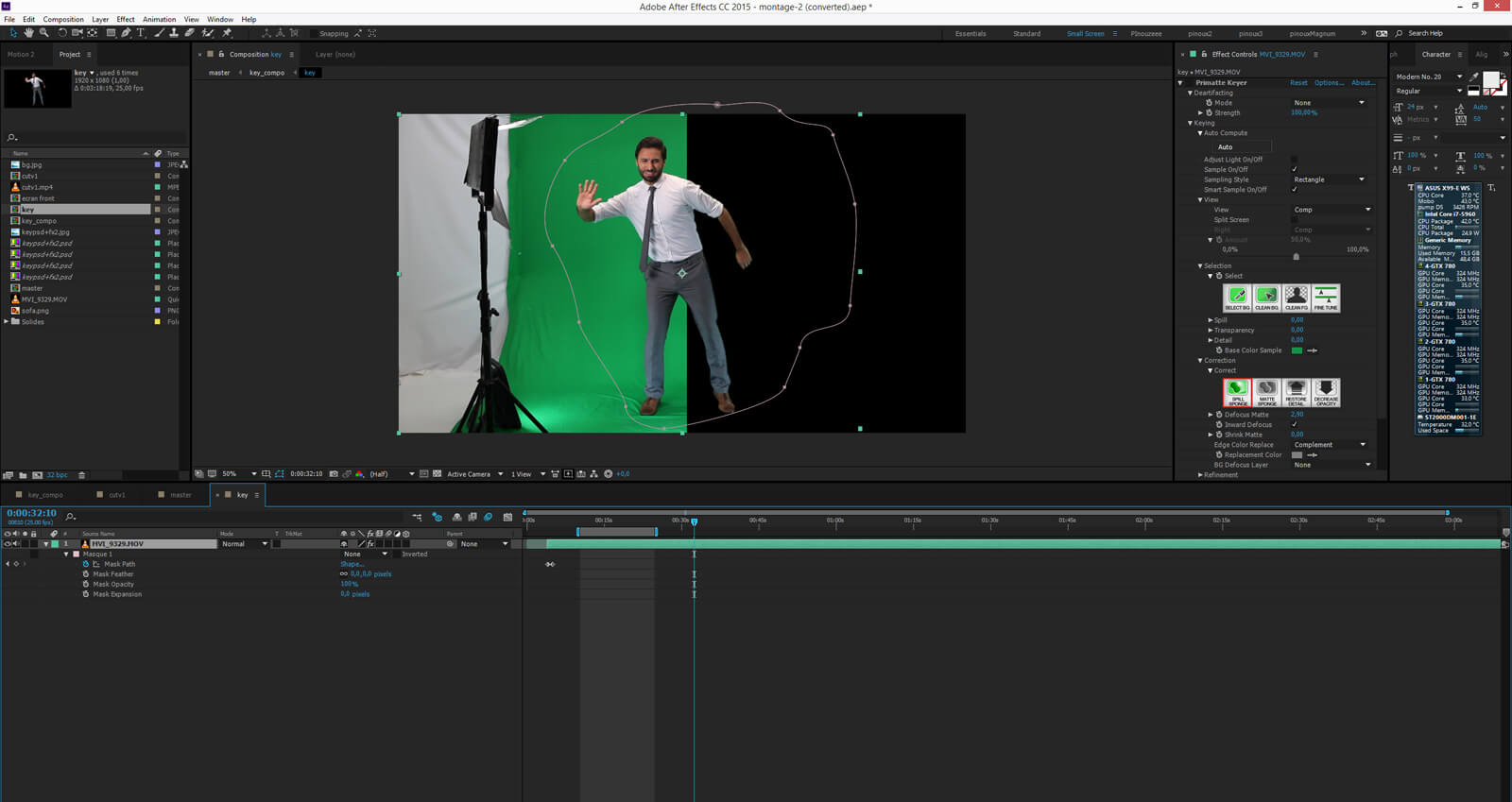Toggle the Inward Defocus checkbox

[1295, 424]
